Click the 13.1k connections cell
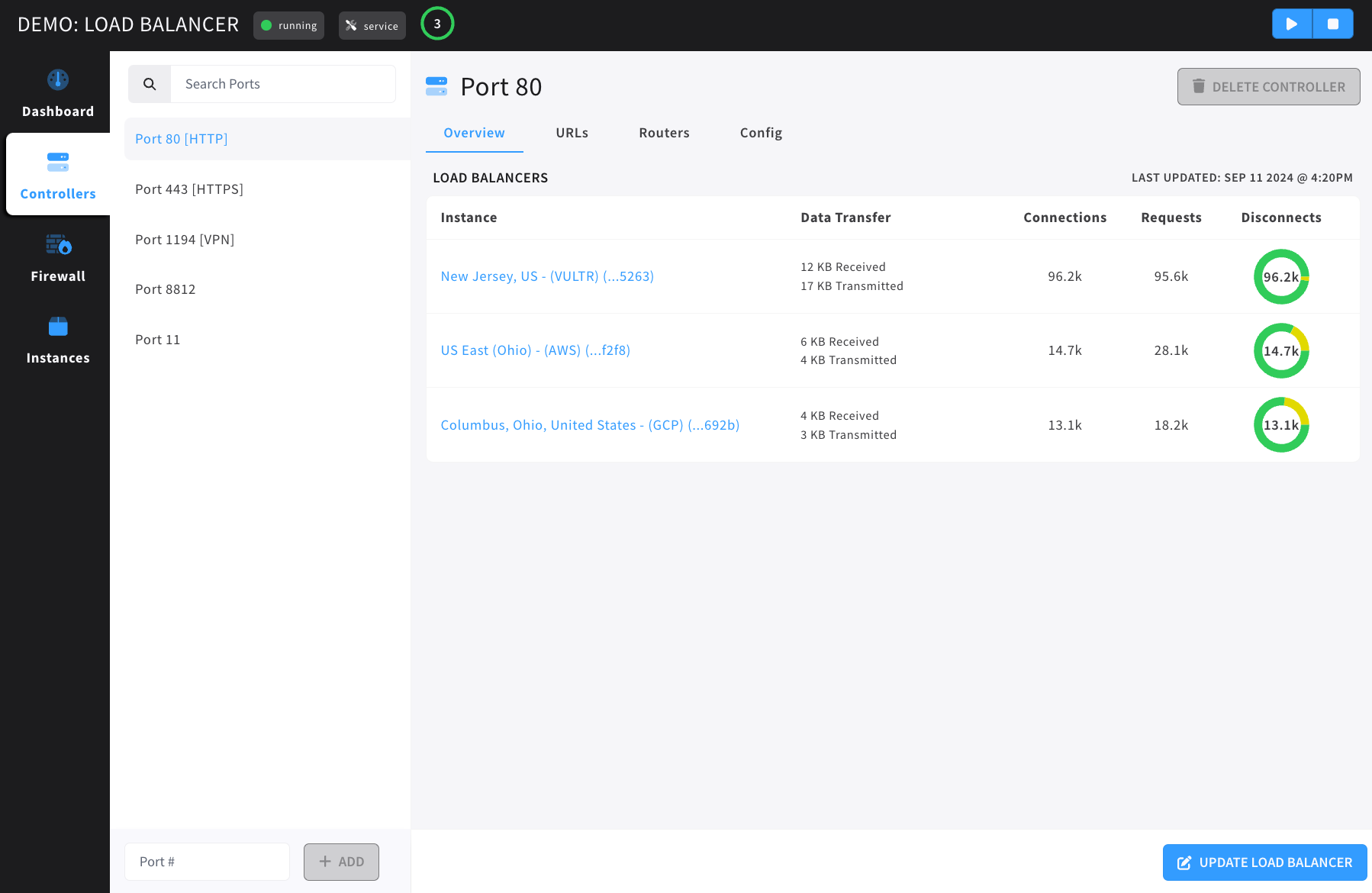The width and height of the screenshot is (1372, 893). point(1064,425)
